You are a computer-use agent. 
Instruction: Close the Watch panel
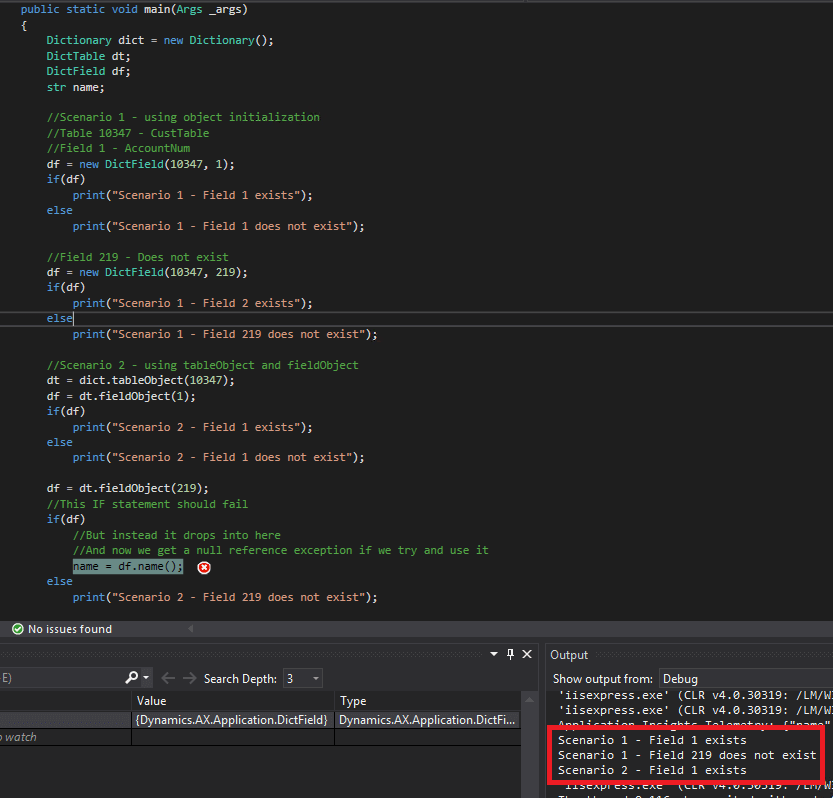pyautogui.click(x=527, y=654)
